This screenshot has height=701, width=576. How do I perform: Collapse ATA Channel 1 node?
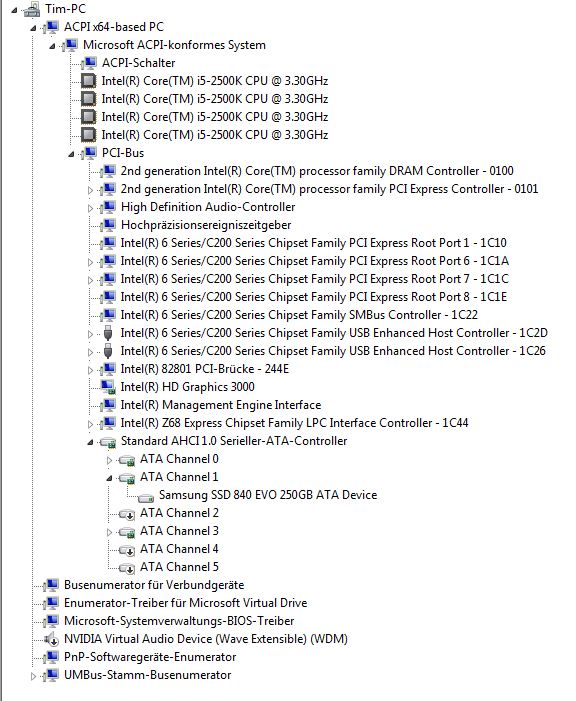pyautogui.click(x=110, y=478)
